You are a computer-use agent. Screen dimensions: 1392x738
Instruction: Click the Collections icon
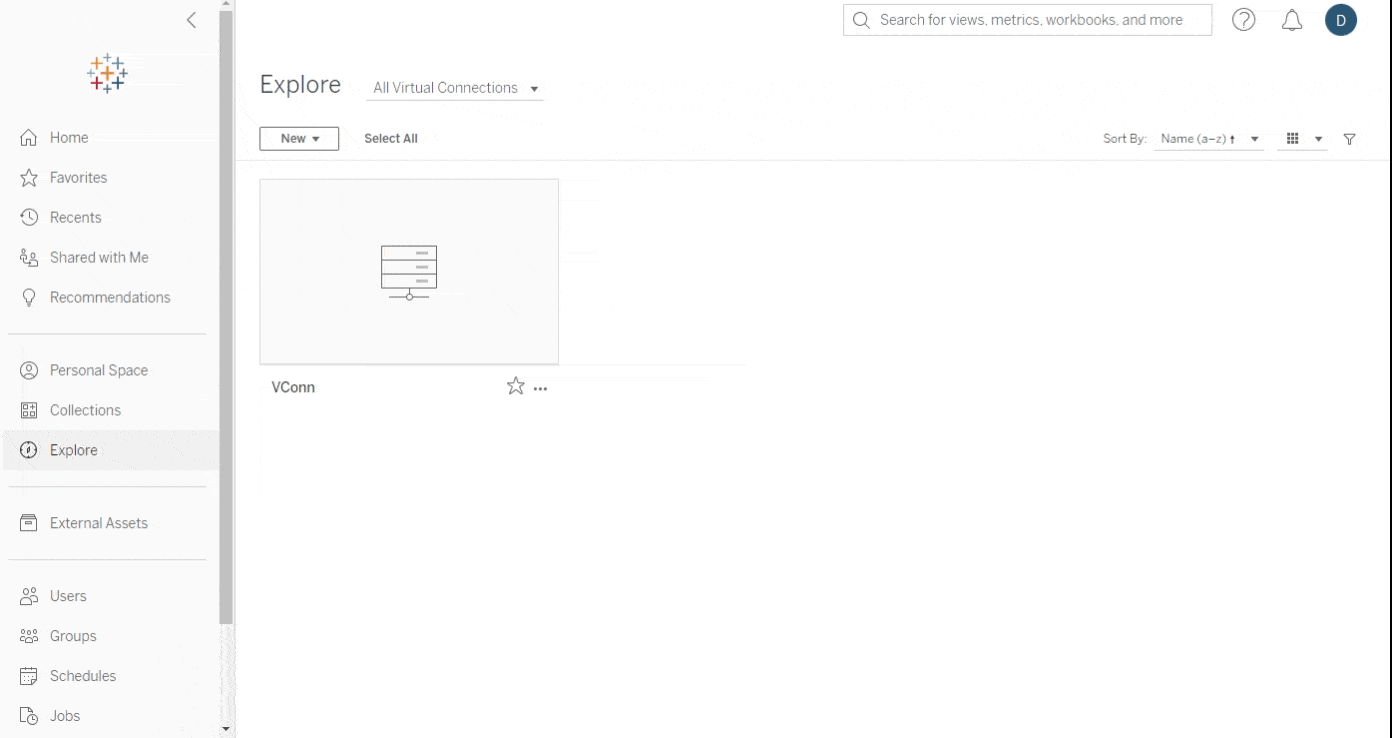click(29, 411)
